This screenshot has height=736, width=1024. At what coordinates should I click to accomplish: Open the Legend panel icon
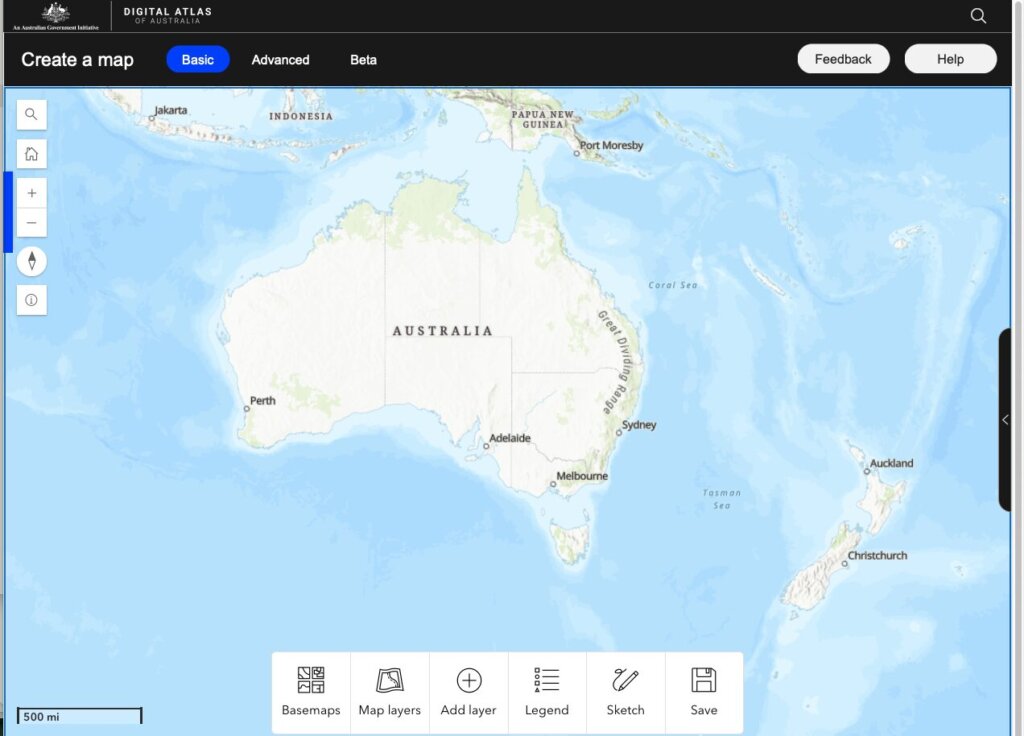(546, 680)
